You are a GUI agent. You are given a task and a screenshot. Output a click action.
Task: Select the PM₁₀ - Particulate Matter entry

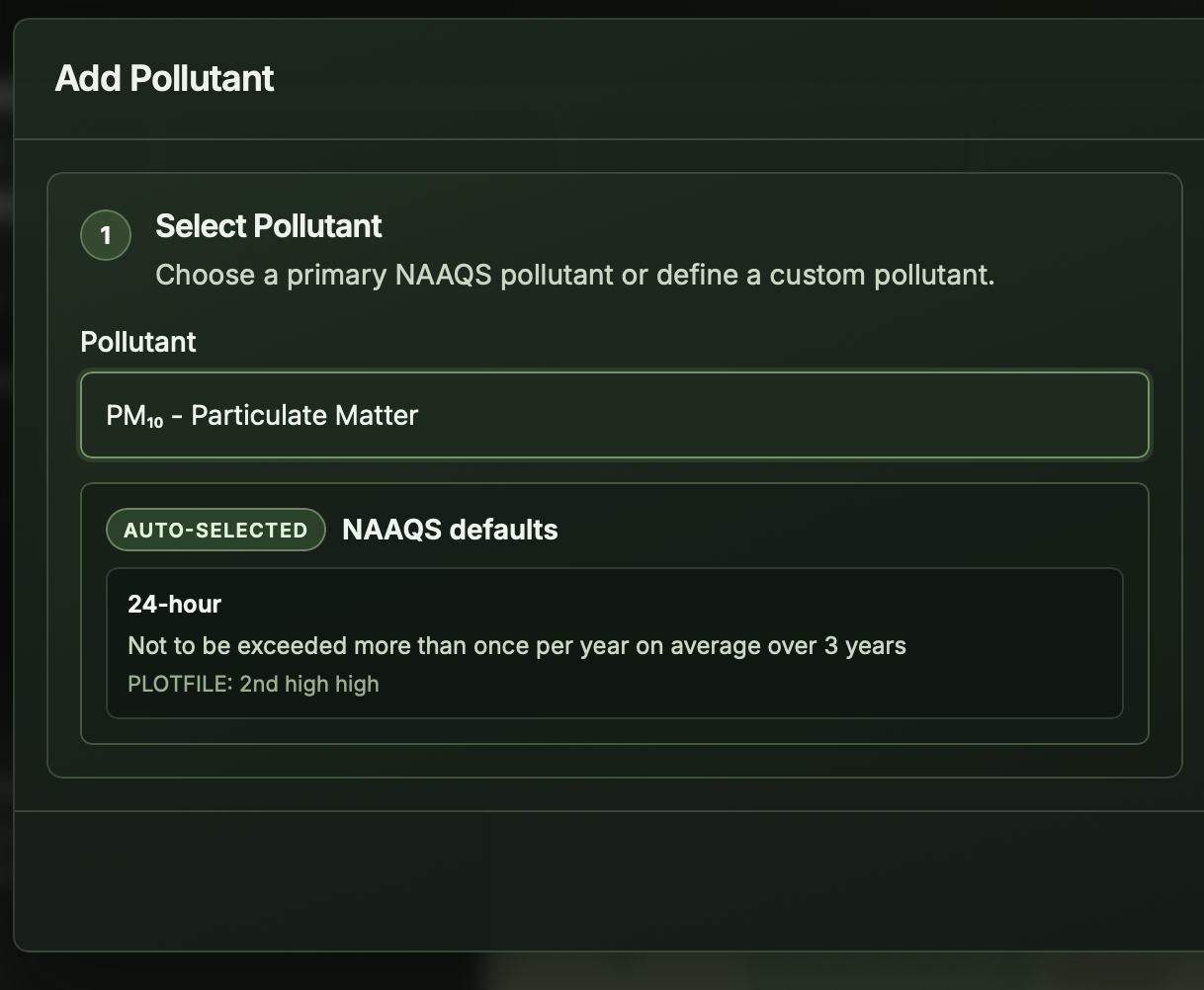coord(261,415)
